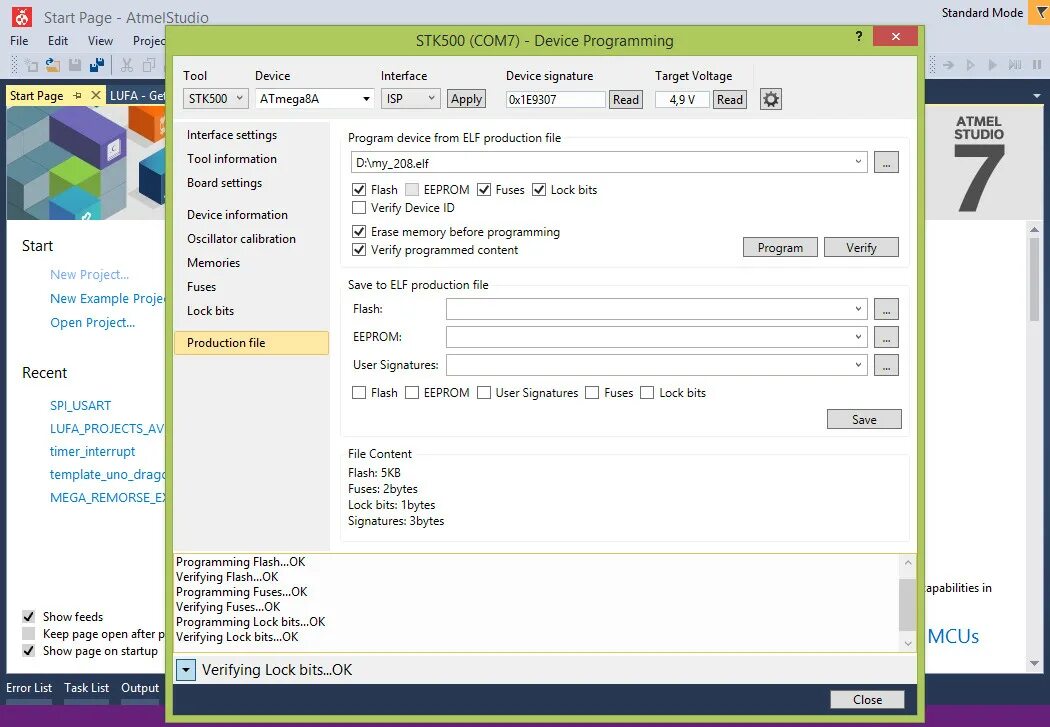The image size is (1050, 727).
Task: Toggle Show page on startup checkbox
Action: 28,651
